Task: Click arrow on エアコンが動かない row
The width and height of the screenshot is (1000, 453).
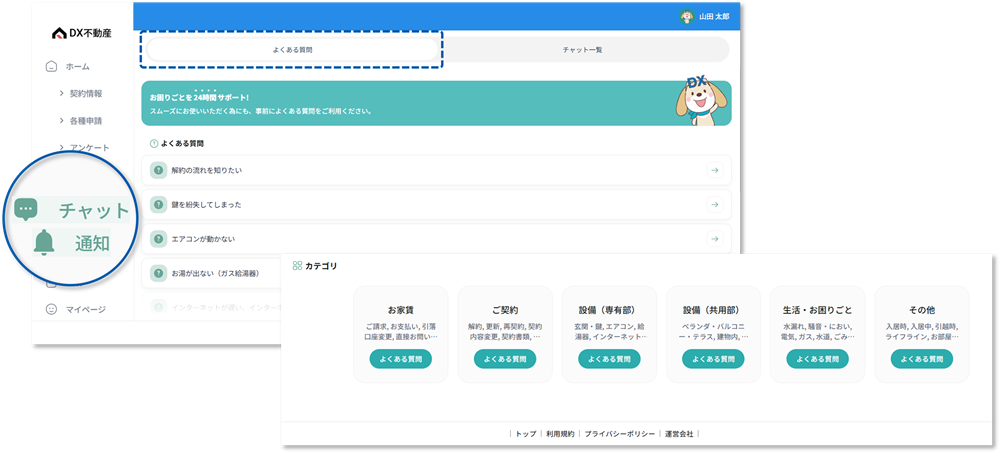Action: [715, 239]
